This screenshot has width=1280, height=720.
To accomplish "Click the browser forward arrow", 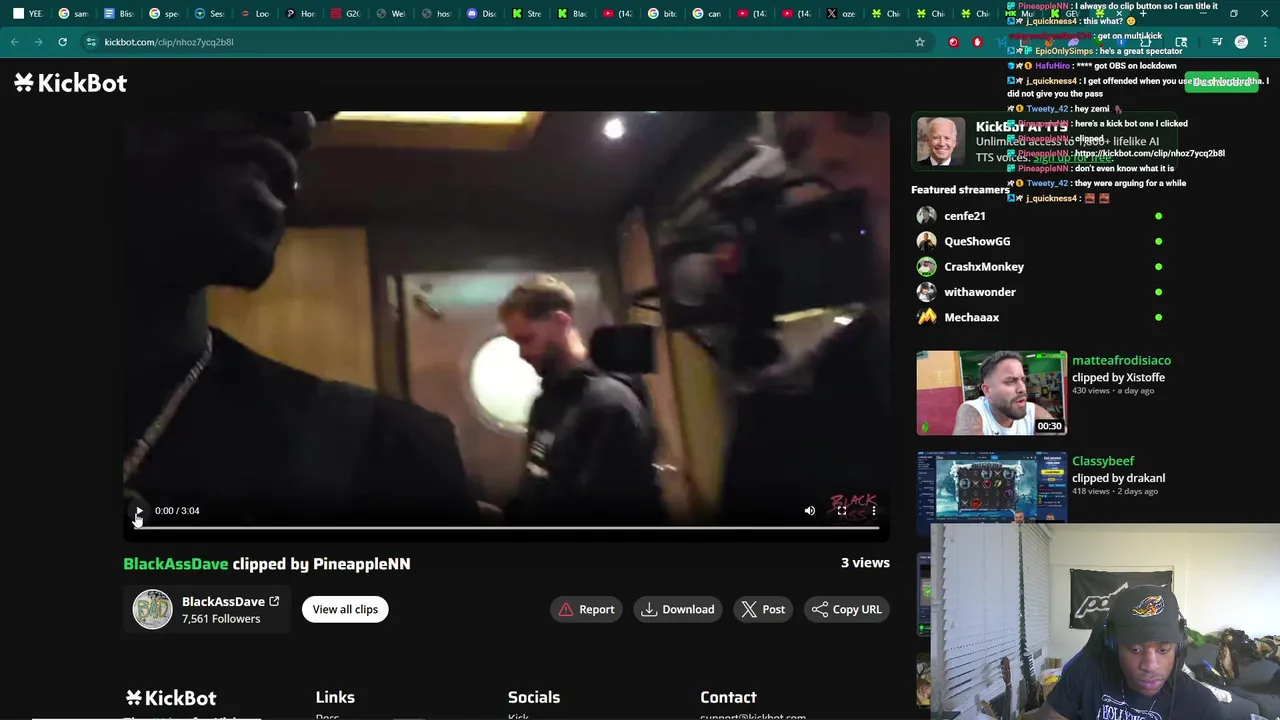I will pos(38,42).
